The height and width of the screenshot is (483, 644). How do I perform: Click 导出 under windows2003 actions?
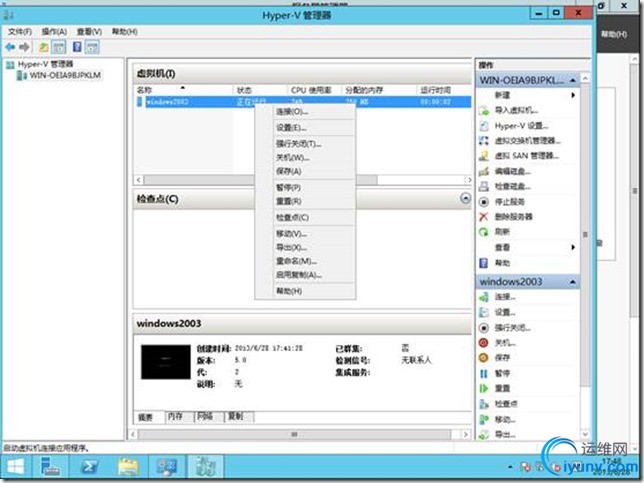(505, 434)
